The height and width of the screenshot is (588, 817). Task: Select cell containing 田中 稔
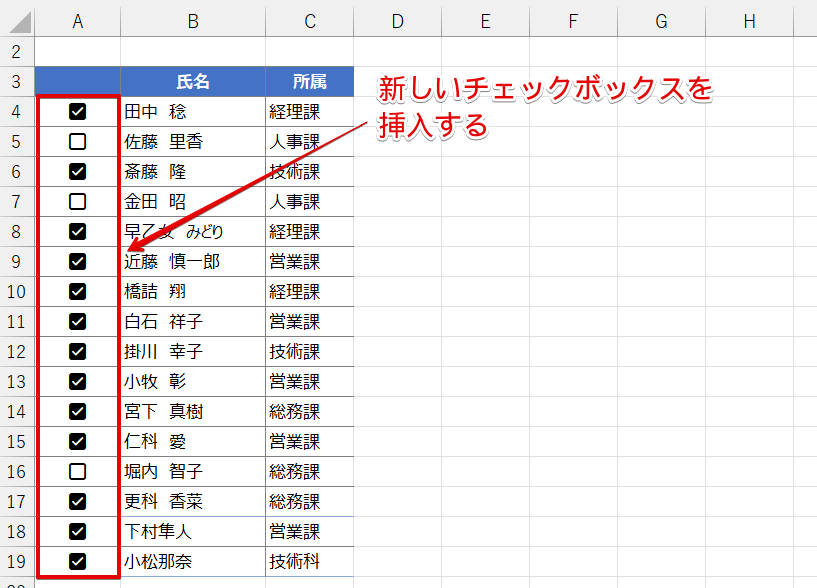(193, 112)
